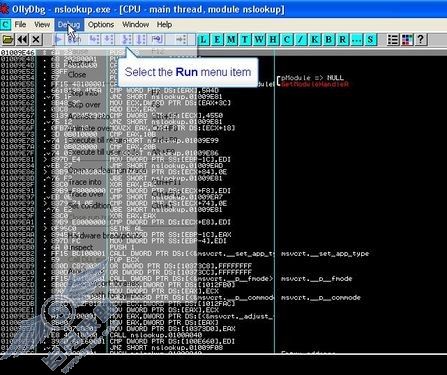Select Restart in the Debug menu
The width and height of the screenshot is (447, 375).
point(125,63)
